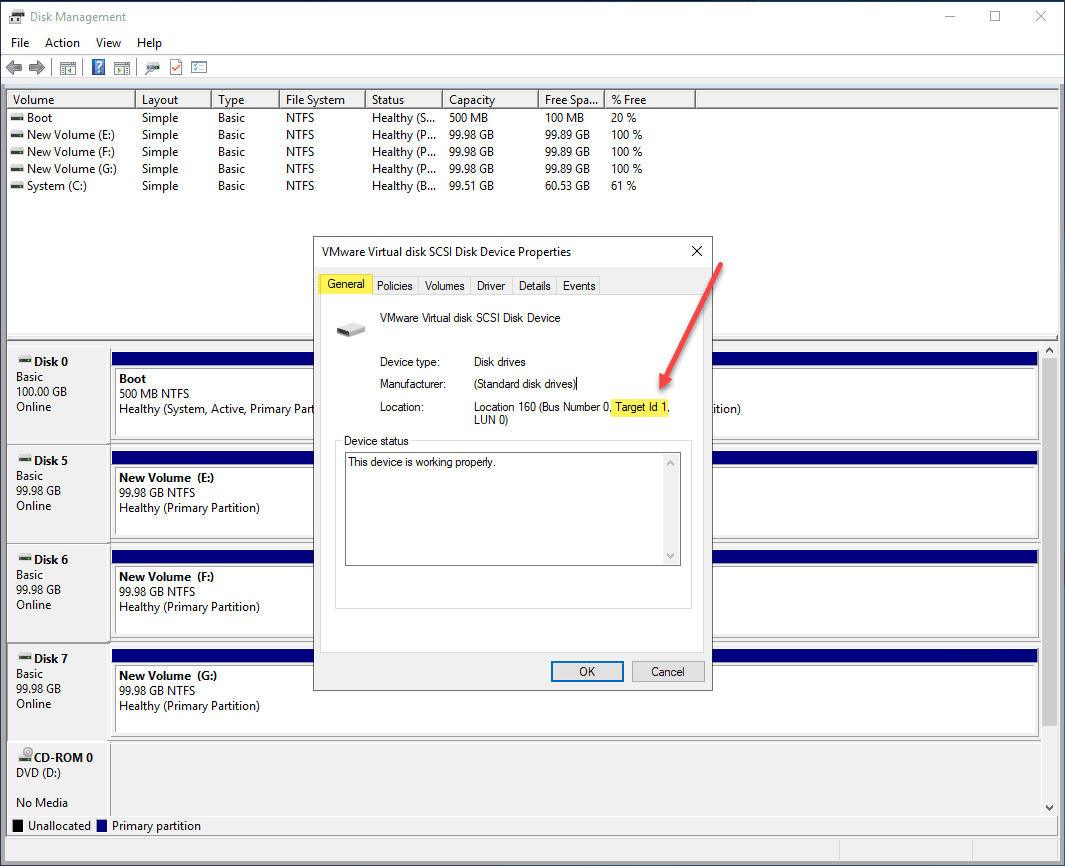Open the Action menu
This screenshot has width=1065, height=866.
[62, 42]
